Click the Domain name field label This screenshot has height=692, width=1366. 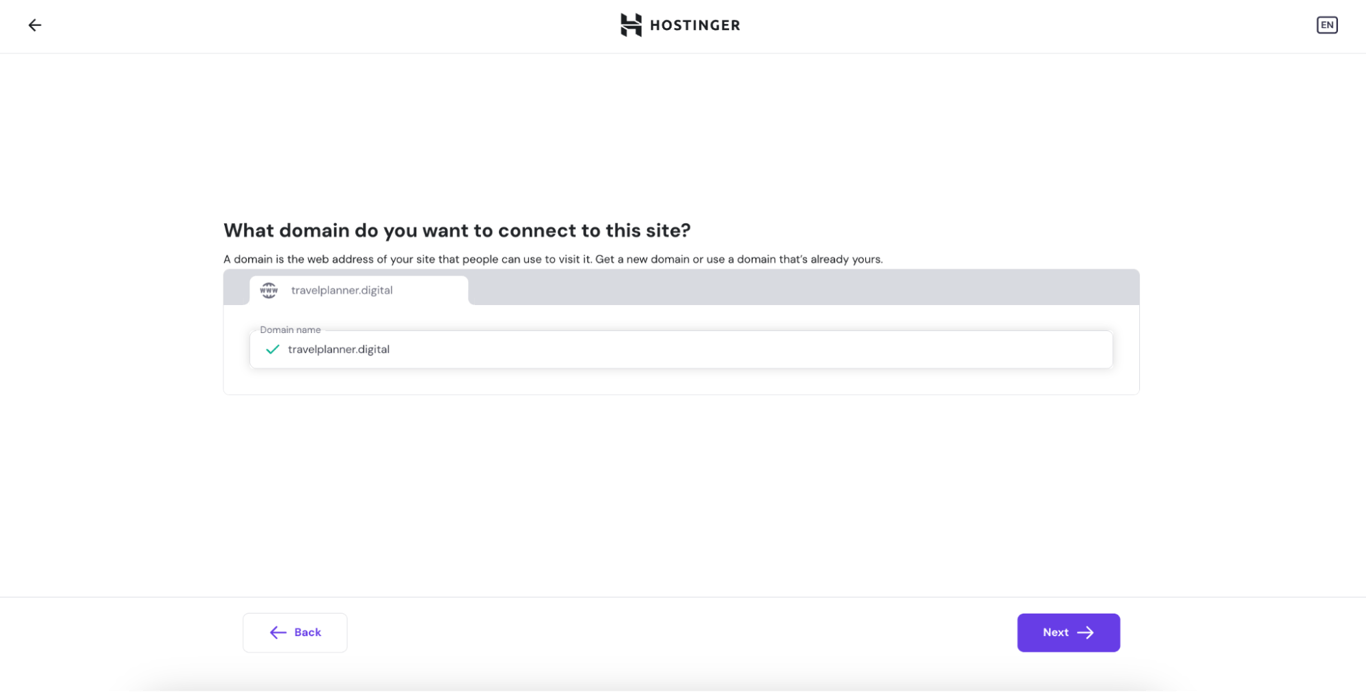pyautogui.click(x=290, y=329)
